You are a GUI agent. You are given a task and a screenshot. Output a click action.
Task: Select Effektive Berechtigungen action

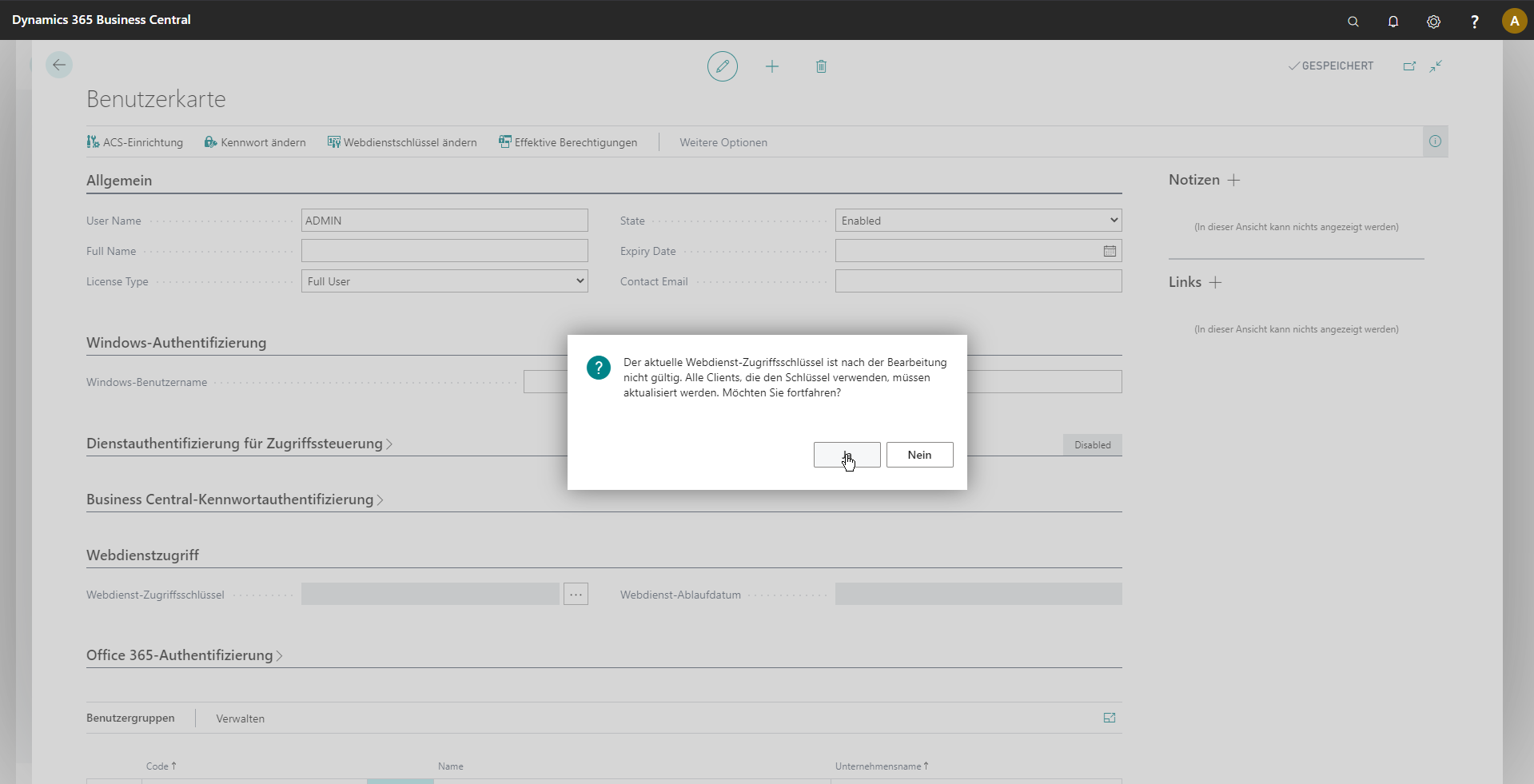pos(568,142)
